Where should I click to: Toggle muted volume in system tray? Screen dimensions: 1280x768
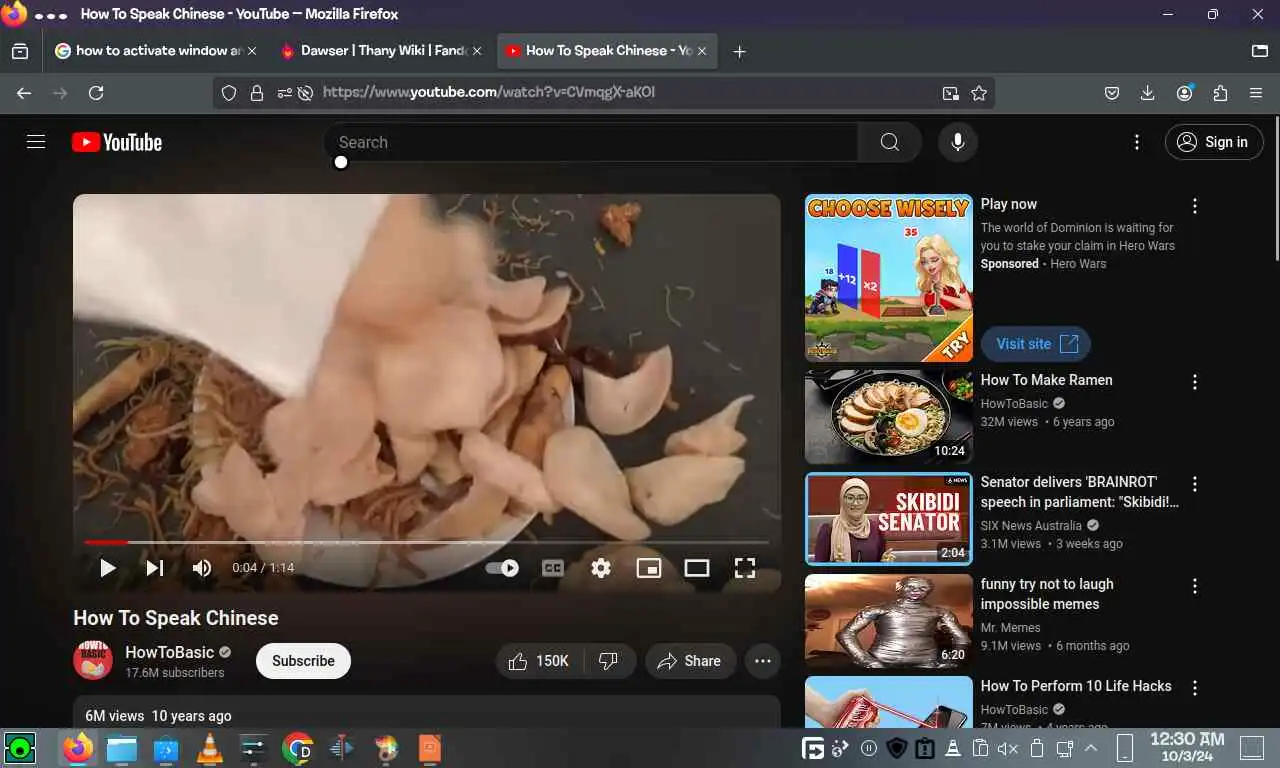1008,748
